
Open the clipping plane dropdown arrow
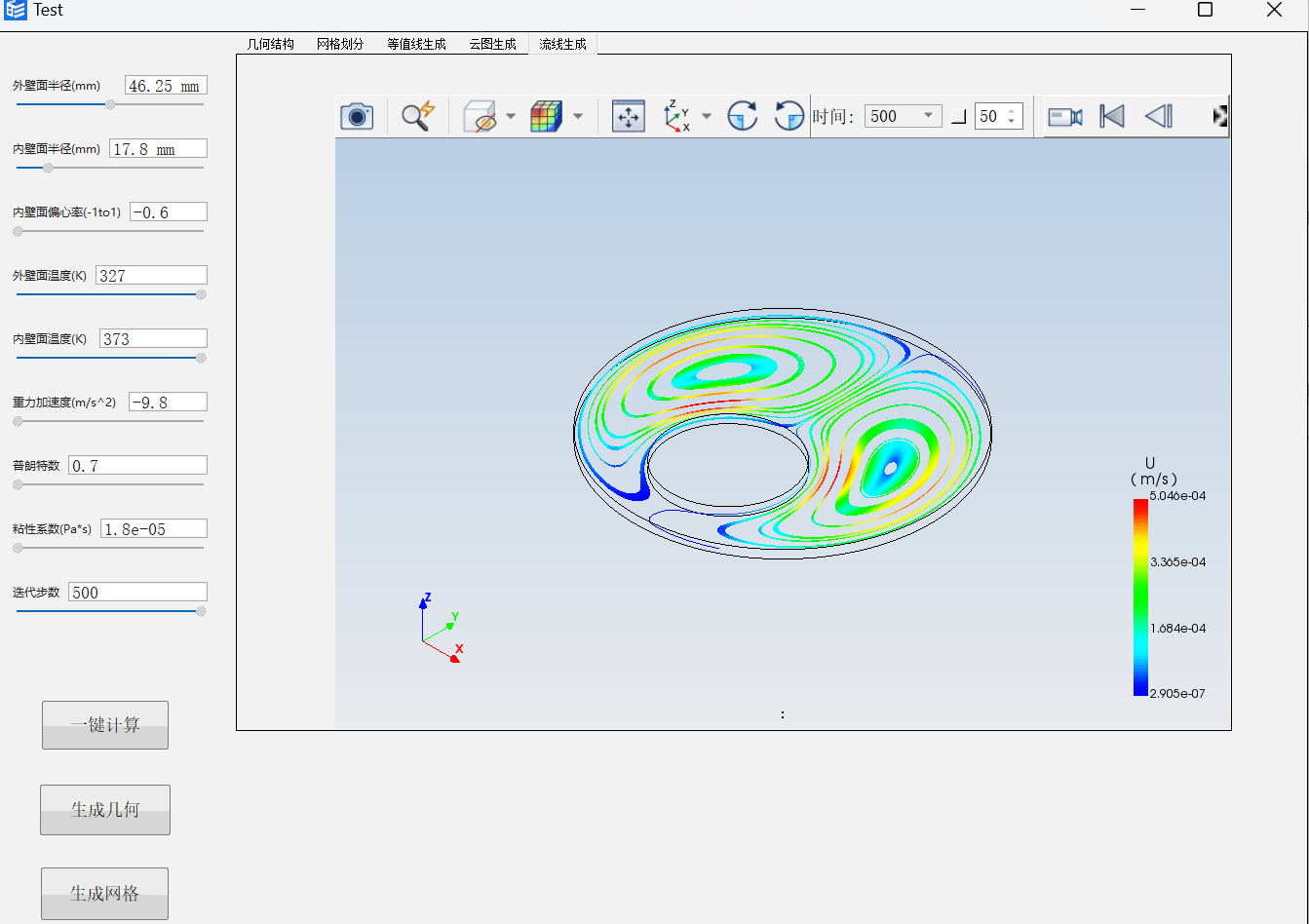click(x=511, y=117)
